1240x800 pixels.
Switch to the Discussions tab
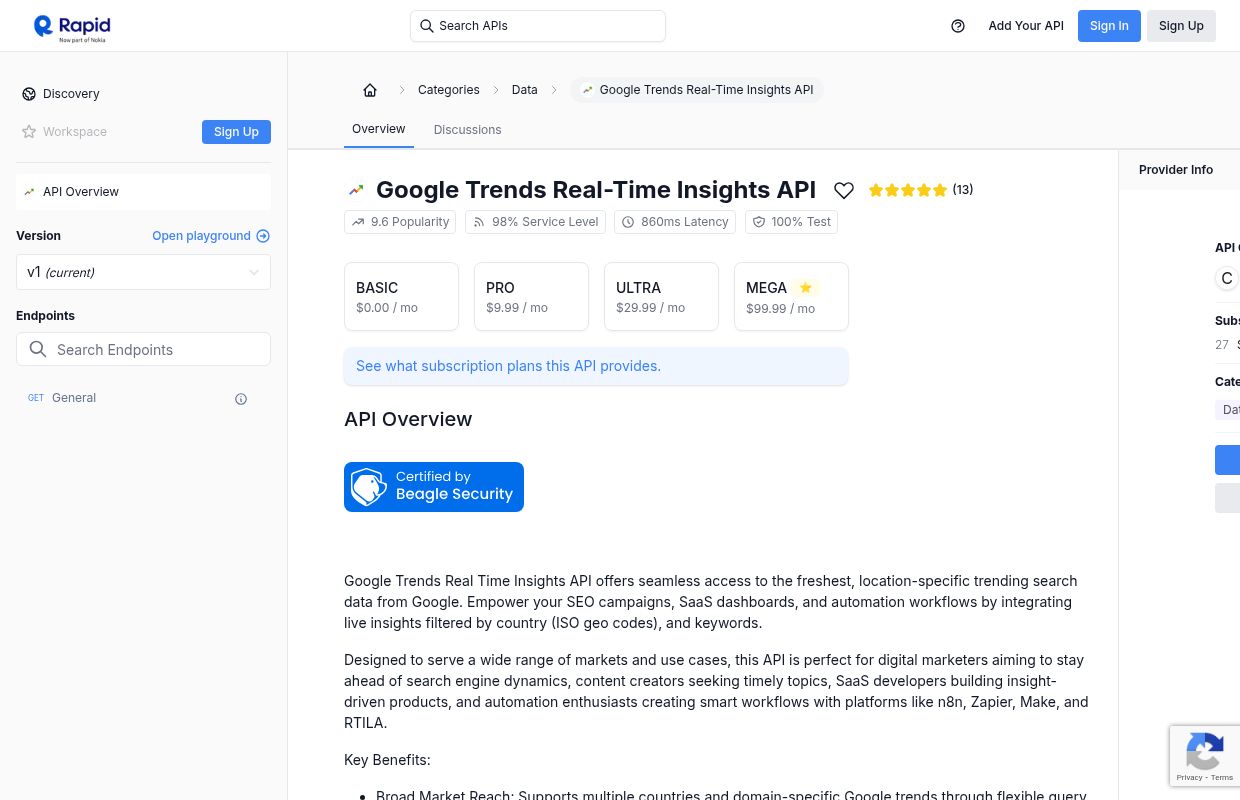[x=467, y=130]
